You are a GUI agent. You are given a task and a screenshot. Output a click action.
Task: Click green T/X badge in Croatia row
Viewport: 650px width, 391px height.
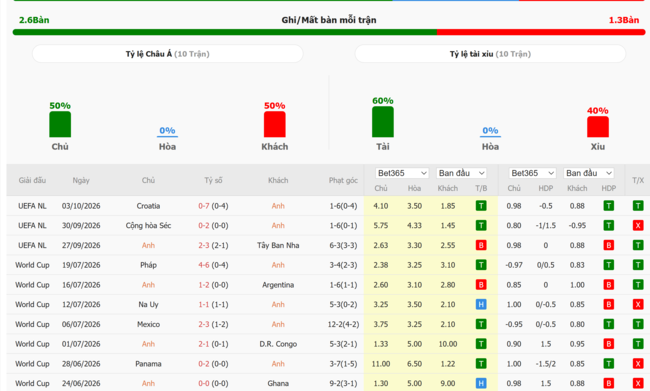pyautogui.click(x=638, y=206)
